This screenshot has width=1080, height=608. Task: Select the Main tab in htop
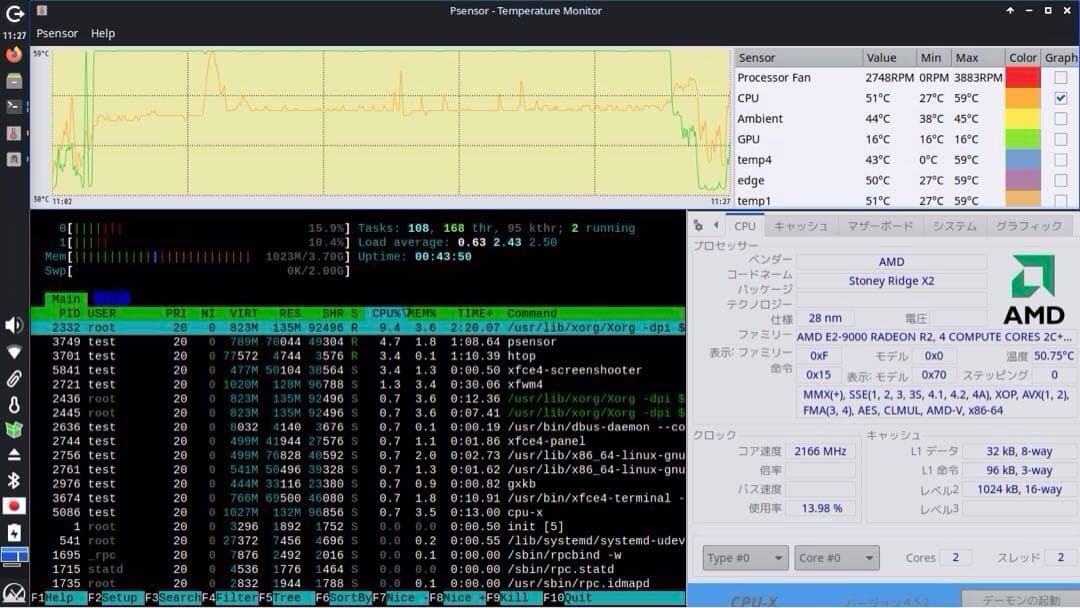tap(66, 299)
